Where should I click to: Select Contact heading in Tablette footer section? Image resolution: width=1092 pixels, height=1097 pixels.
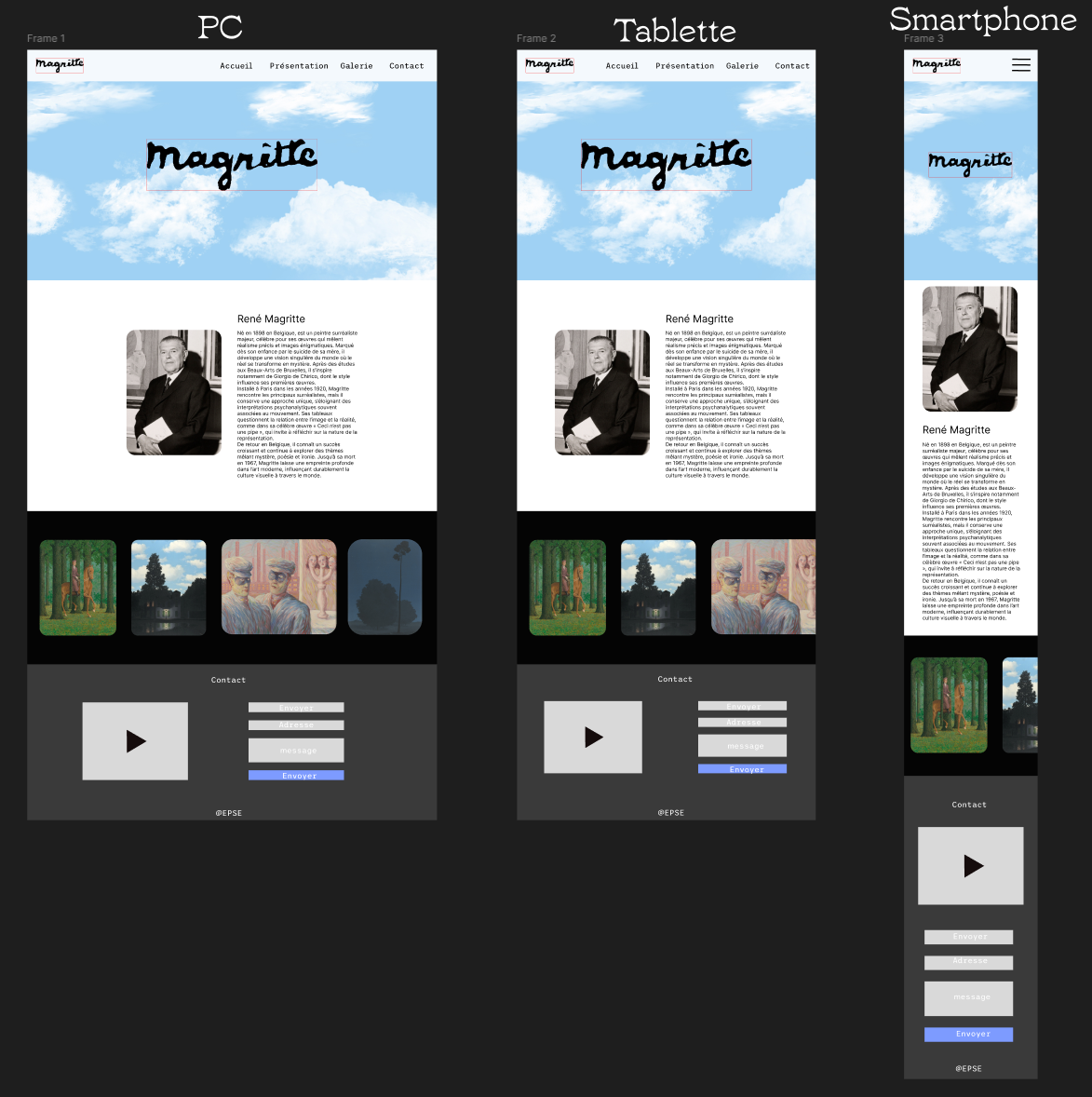click(x=674, y=679)
